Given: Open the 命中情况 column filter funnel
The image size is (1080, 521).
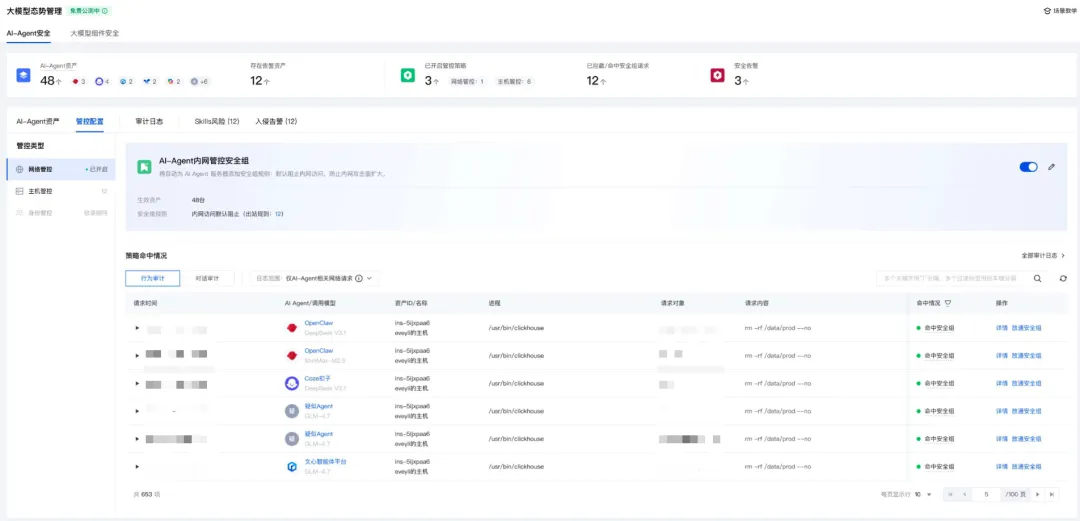Looking at the screenshot, I should (948, 303).
